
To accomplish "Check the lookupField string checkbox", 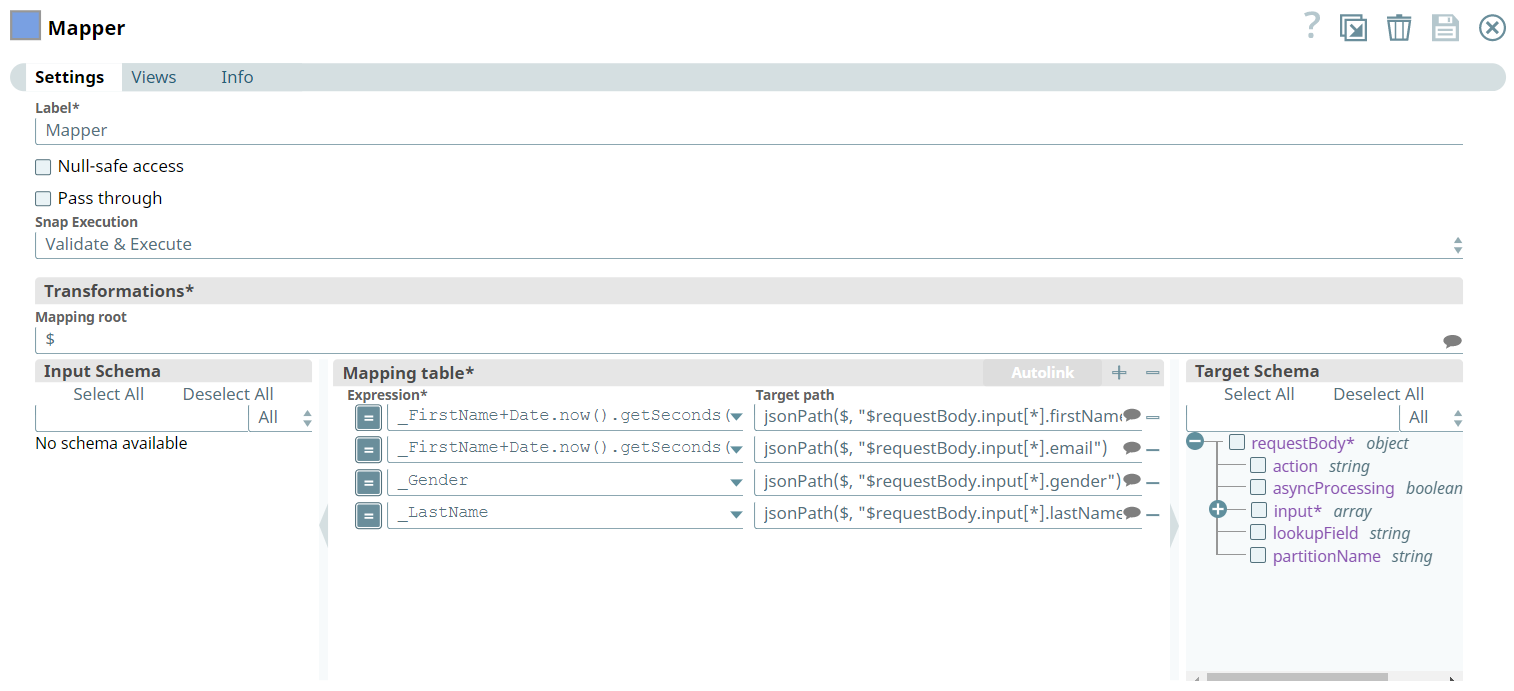I will 1258,532.
